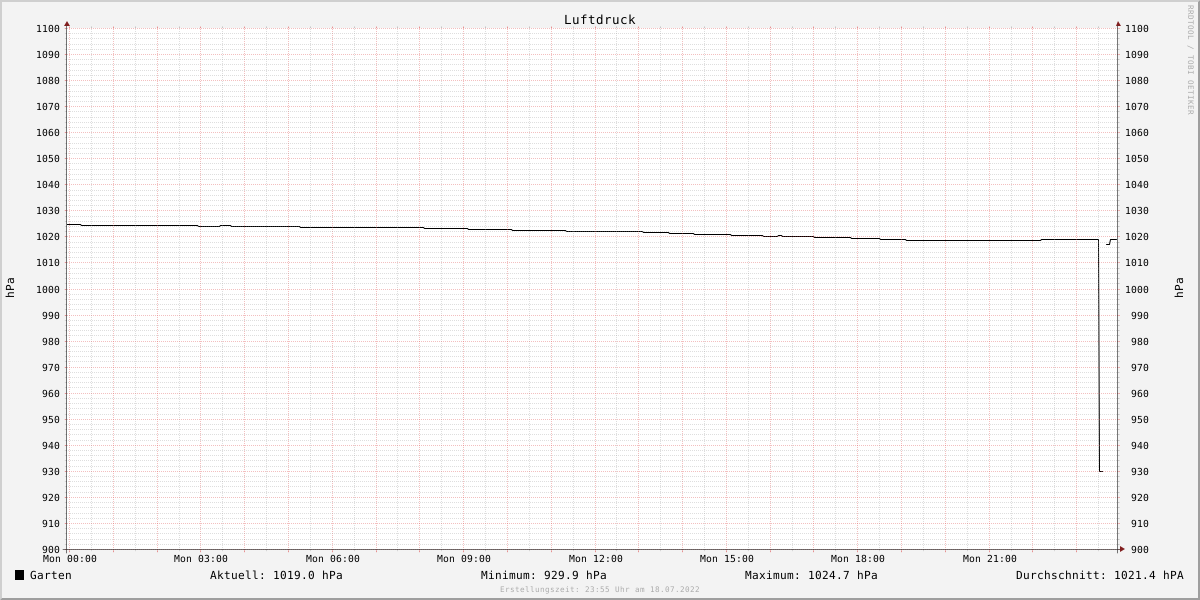1200x600 pixels.
Task: Click the Mon 00:00 time axis label
Action: (70, 559)
